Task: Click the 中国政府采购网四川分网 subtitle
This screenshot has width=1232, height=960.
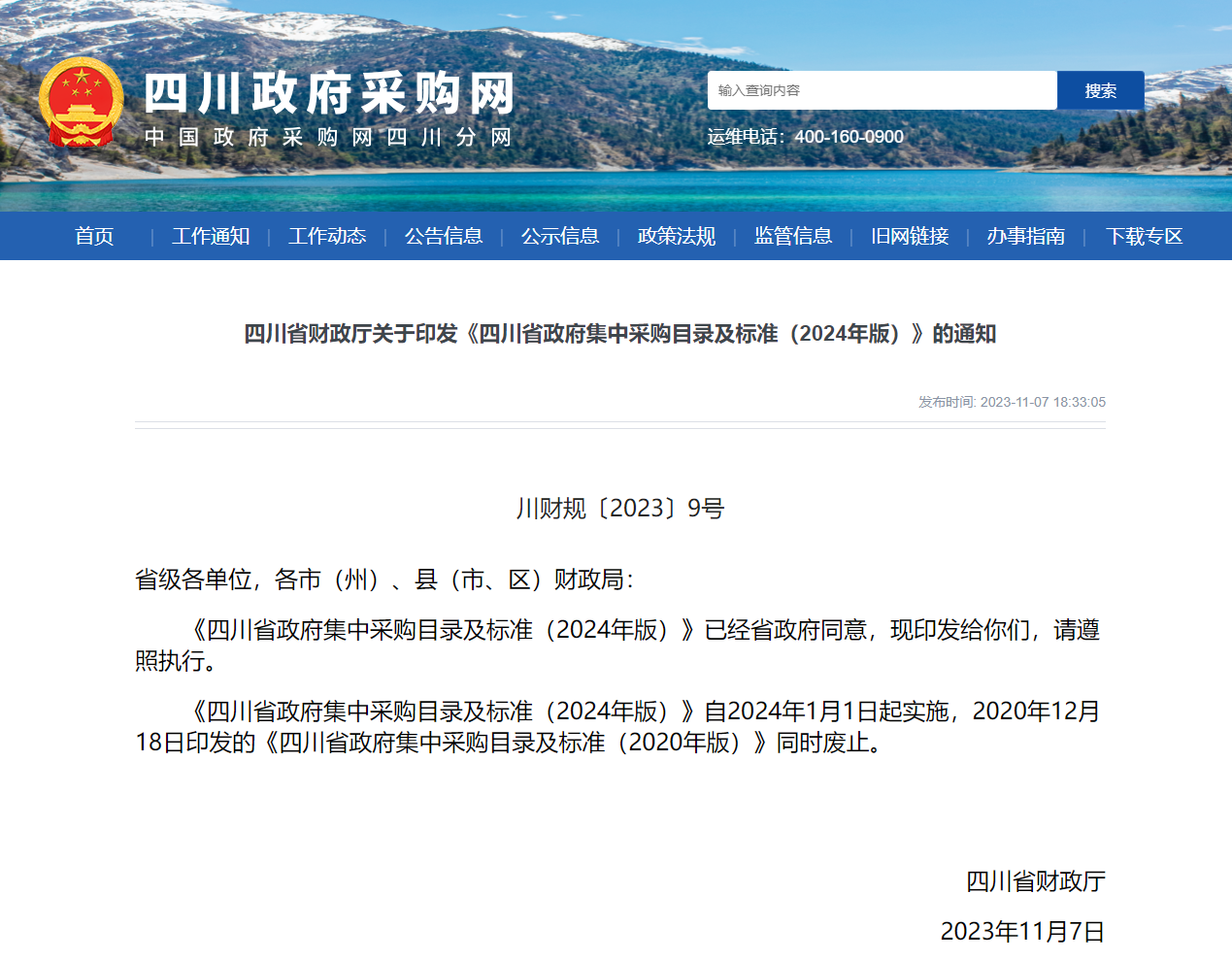Action: click(x=328, y=137)
